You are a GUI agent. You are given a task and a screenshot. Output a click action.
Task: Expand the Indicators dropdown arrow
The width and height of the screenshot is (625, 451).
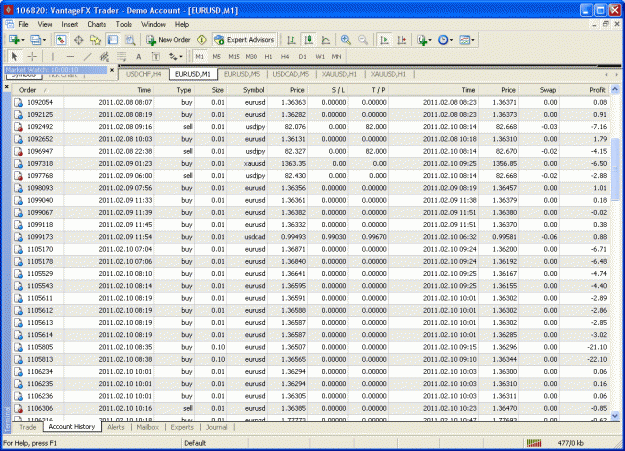click(430, 40)
